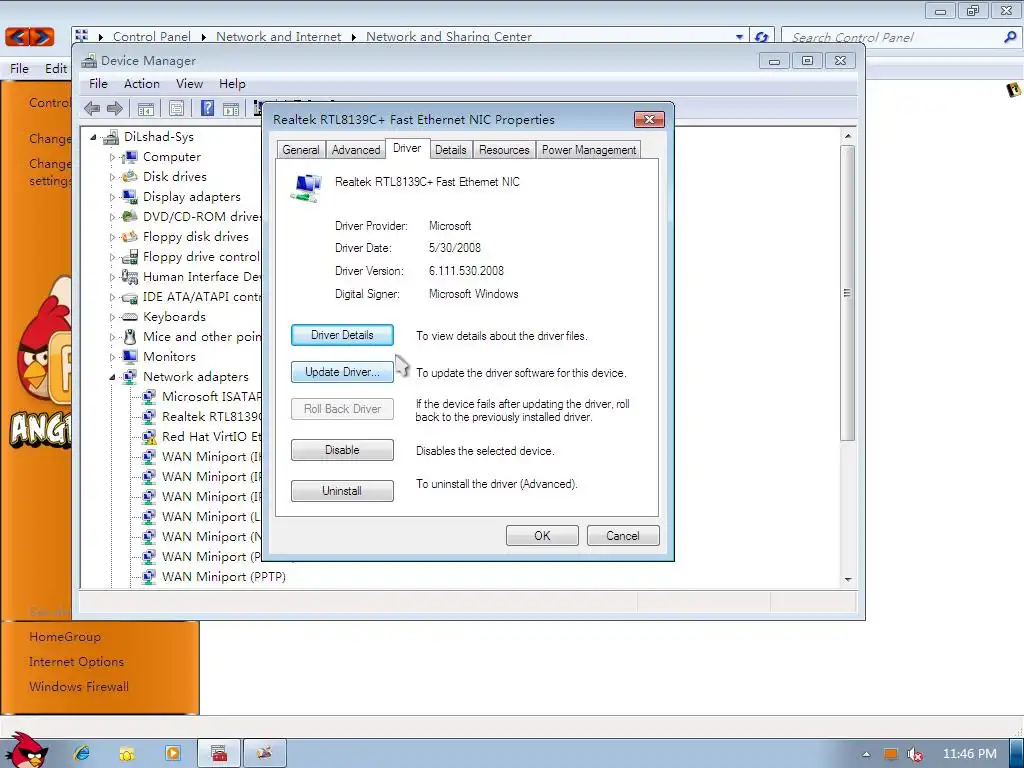Open the HomeGroup link in Control Panel
1024x768 pixels.
tap(65, 637)
